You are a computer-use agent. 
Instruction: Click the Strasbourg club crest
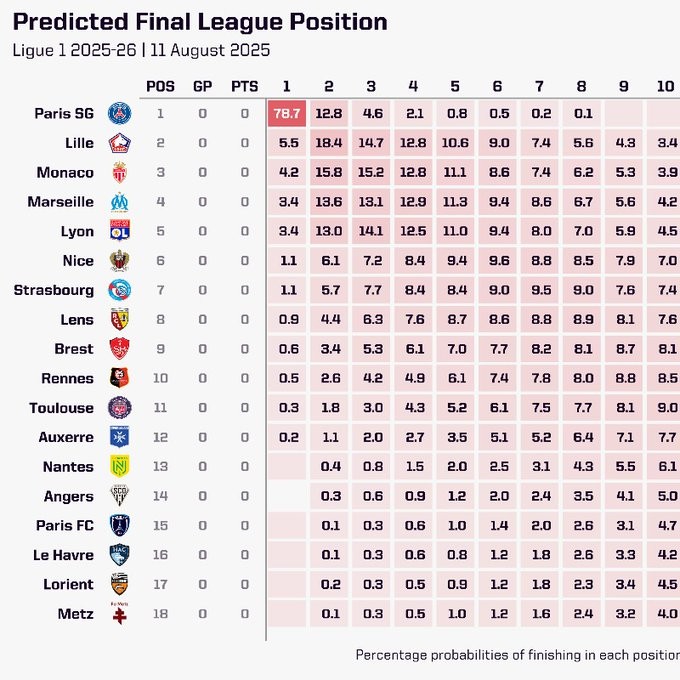119,290
